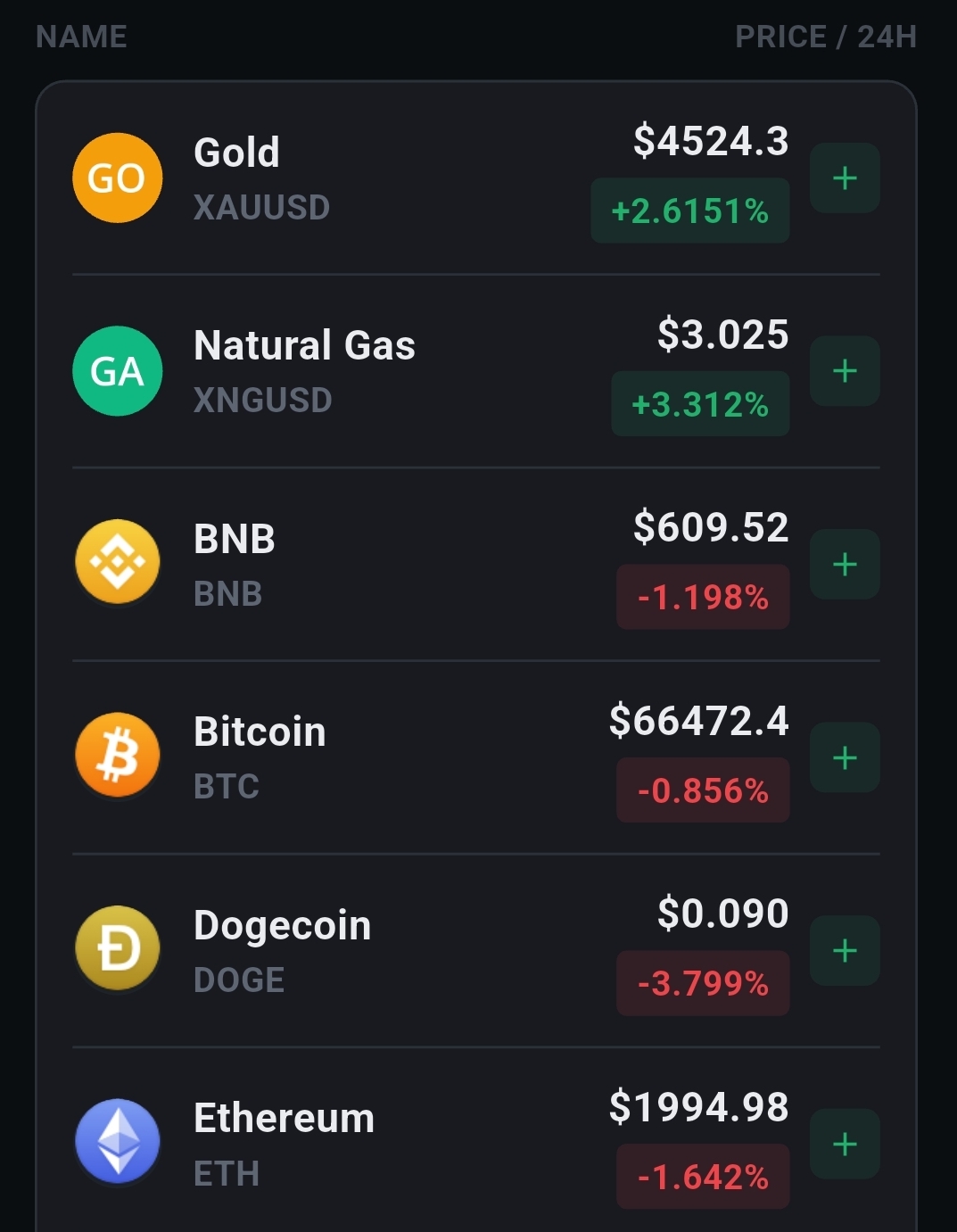Add Dogecoin with the plus button

[x=844, y=950]
